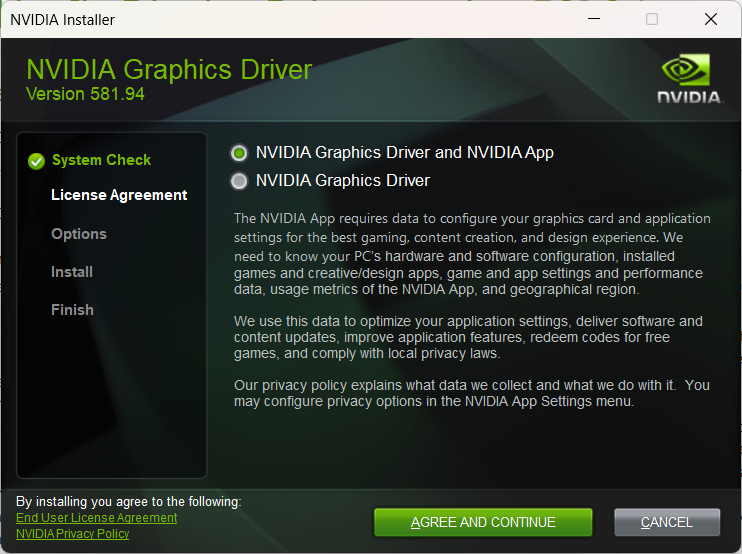Go to the Options step in sidebar
742x554 pixels.
coord(79,234)
